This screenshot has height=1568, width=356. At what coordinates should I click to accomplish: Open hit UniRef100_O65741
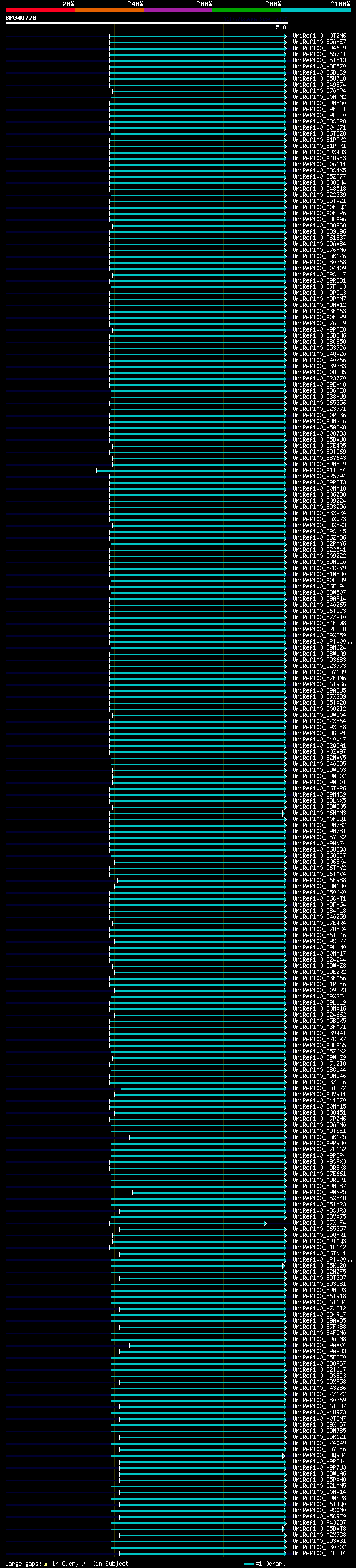pyautogui.click(x=319, y=54)
